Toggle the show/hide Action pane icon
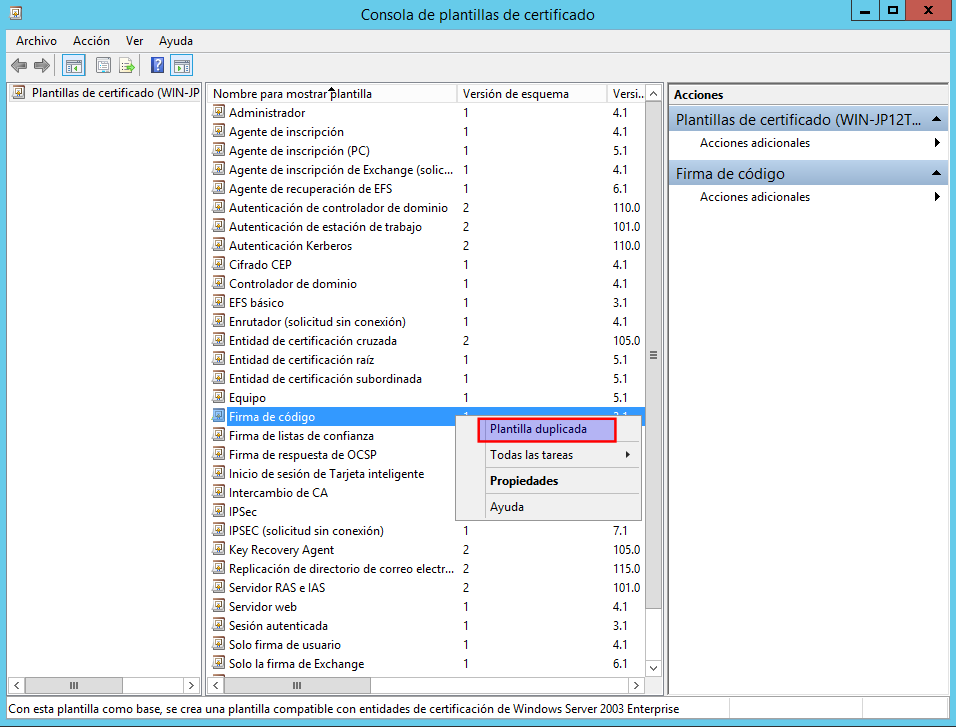The image size is (956, 727). 181,66
